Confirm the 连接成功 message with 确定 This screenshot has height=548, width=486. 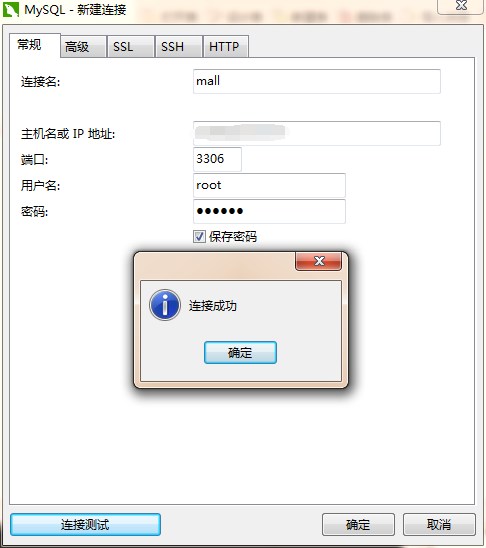[x=240, y=353]
